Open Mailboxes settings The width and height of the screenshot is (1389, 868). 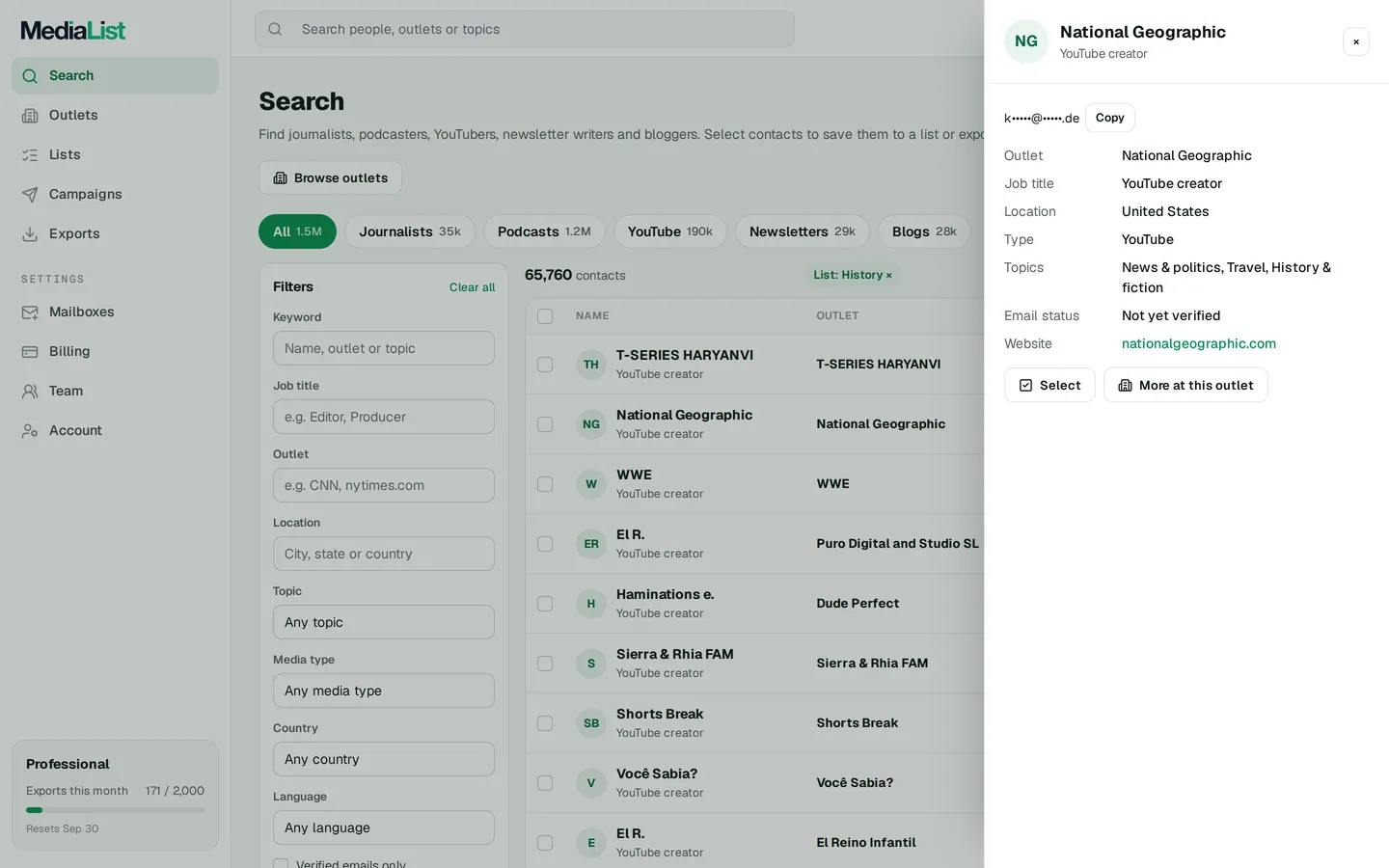point(115,312)
